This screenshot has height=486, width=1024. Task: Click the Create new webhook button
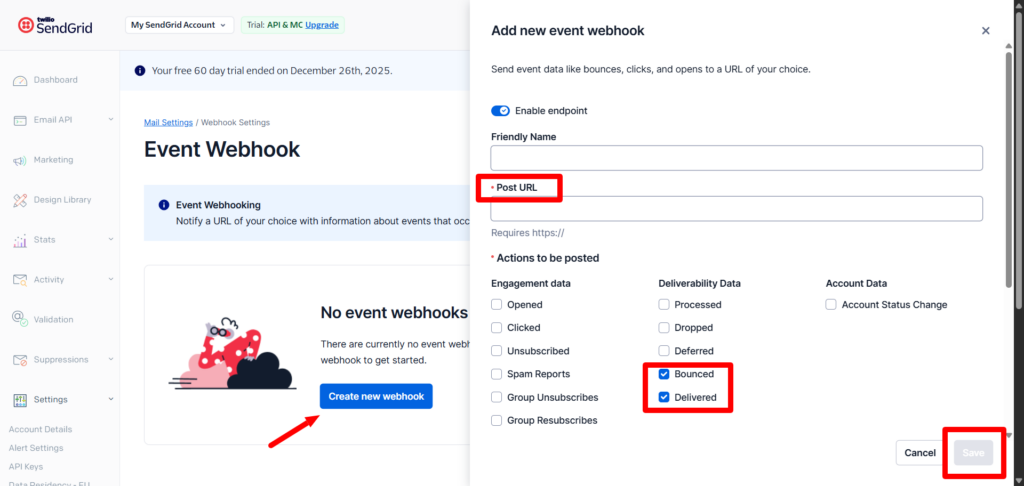[376, 397]
